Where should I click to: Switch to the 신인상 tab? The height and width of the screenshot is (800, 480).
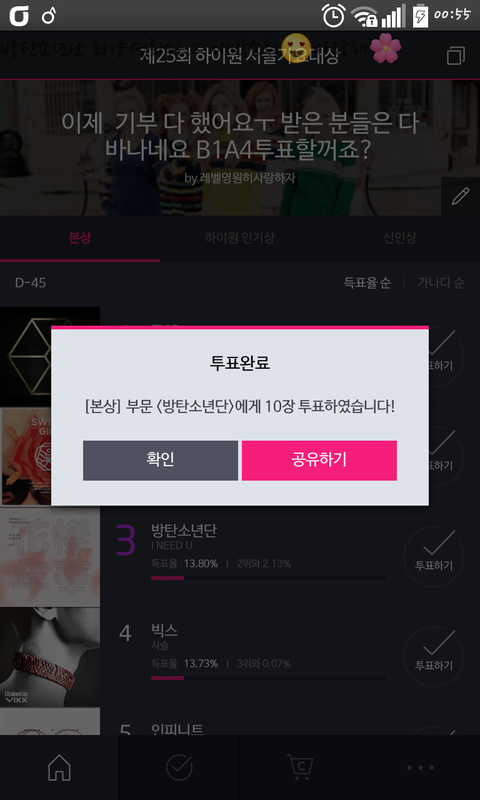400,238
